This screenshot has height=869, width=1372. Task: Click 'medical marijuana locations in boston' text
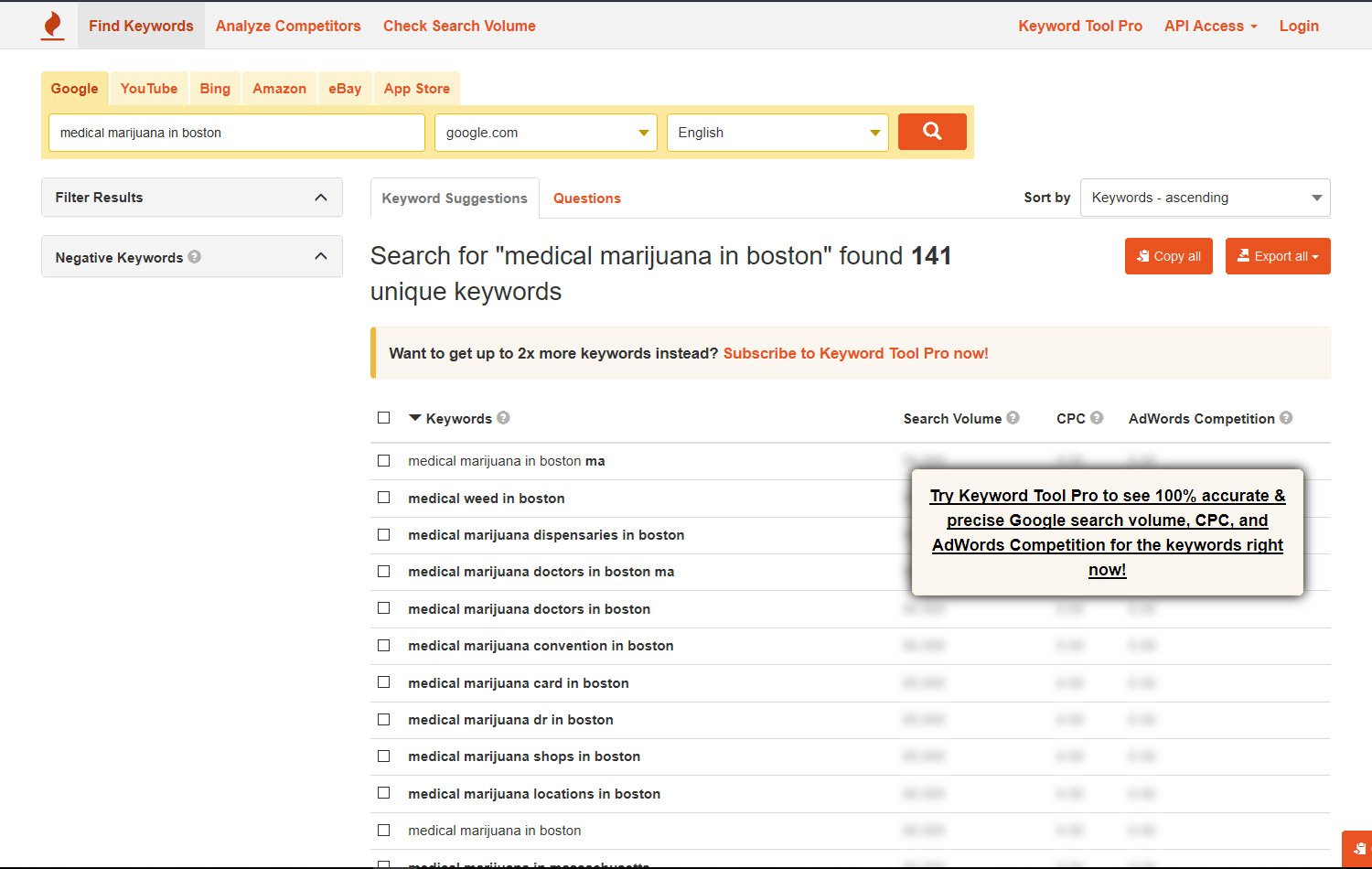click(534, 794)
